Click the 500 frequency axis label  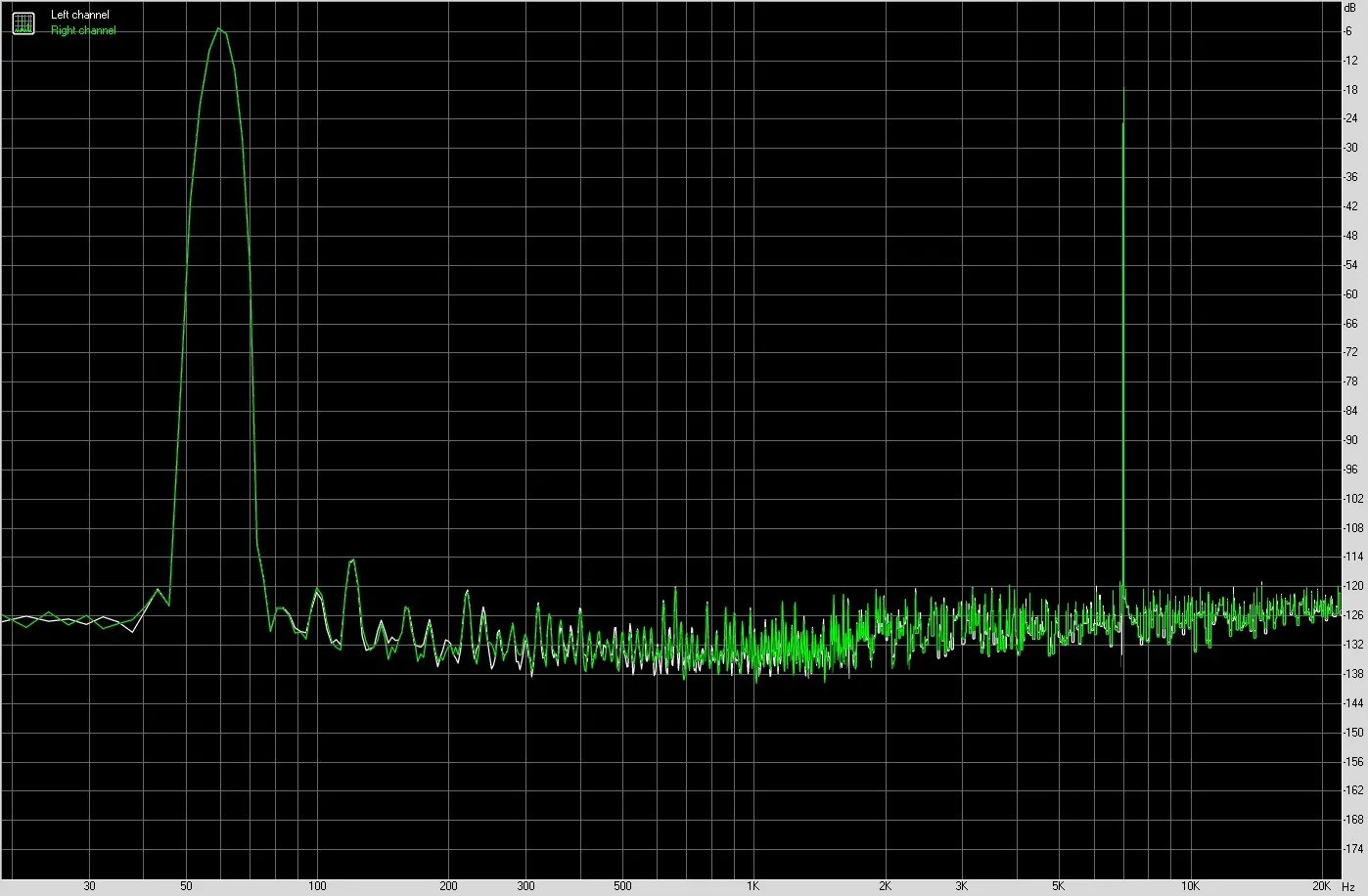pyautogui.click(x=622, y=886)
